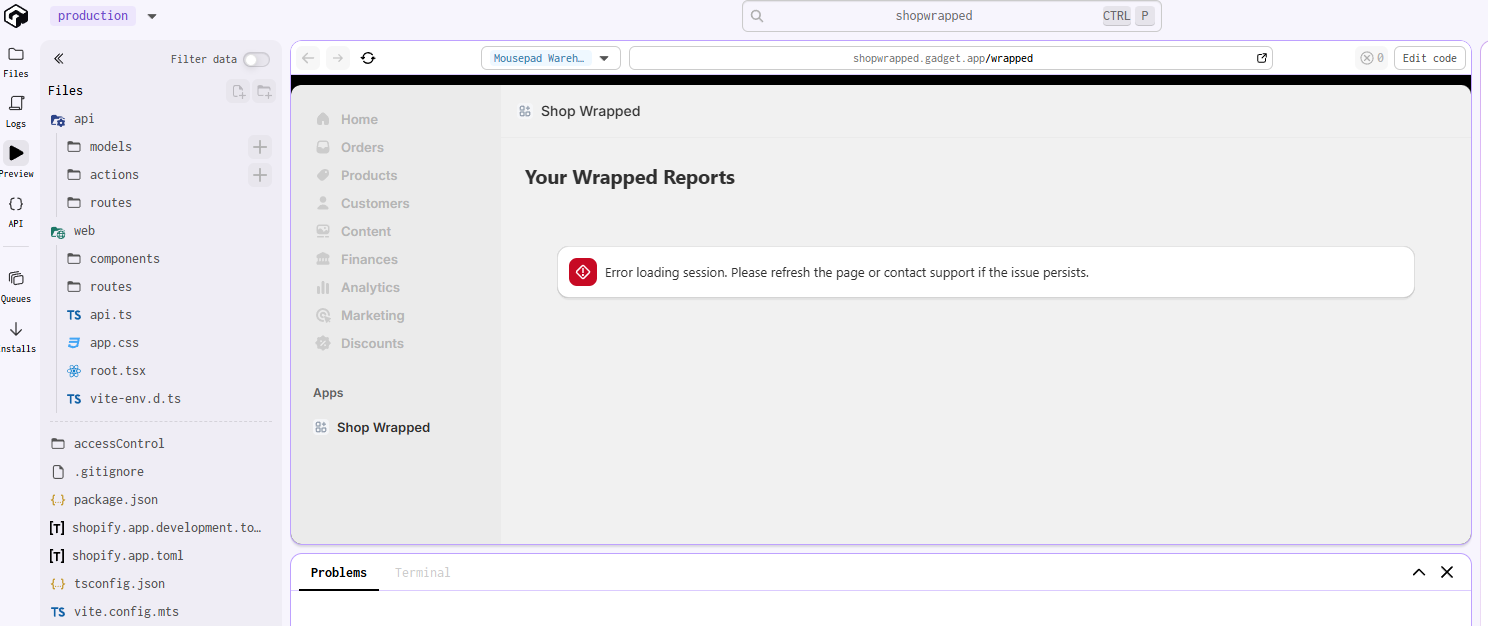Toggle the Filter data switch
Screen dimensions: 1488x626
pos(256,59)
